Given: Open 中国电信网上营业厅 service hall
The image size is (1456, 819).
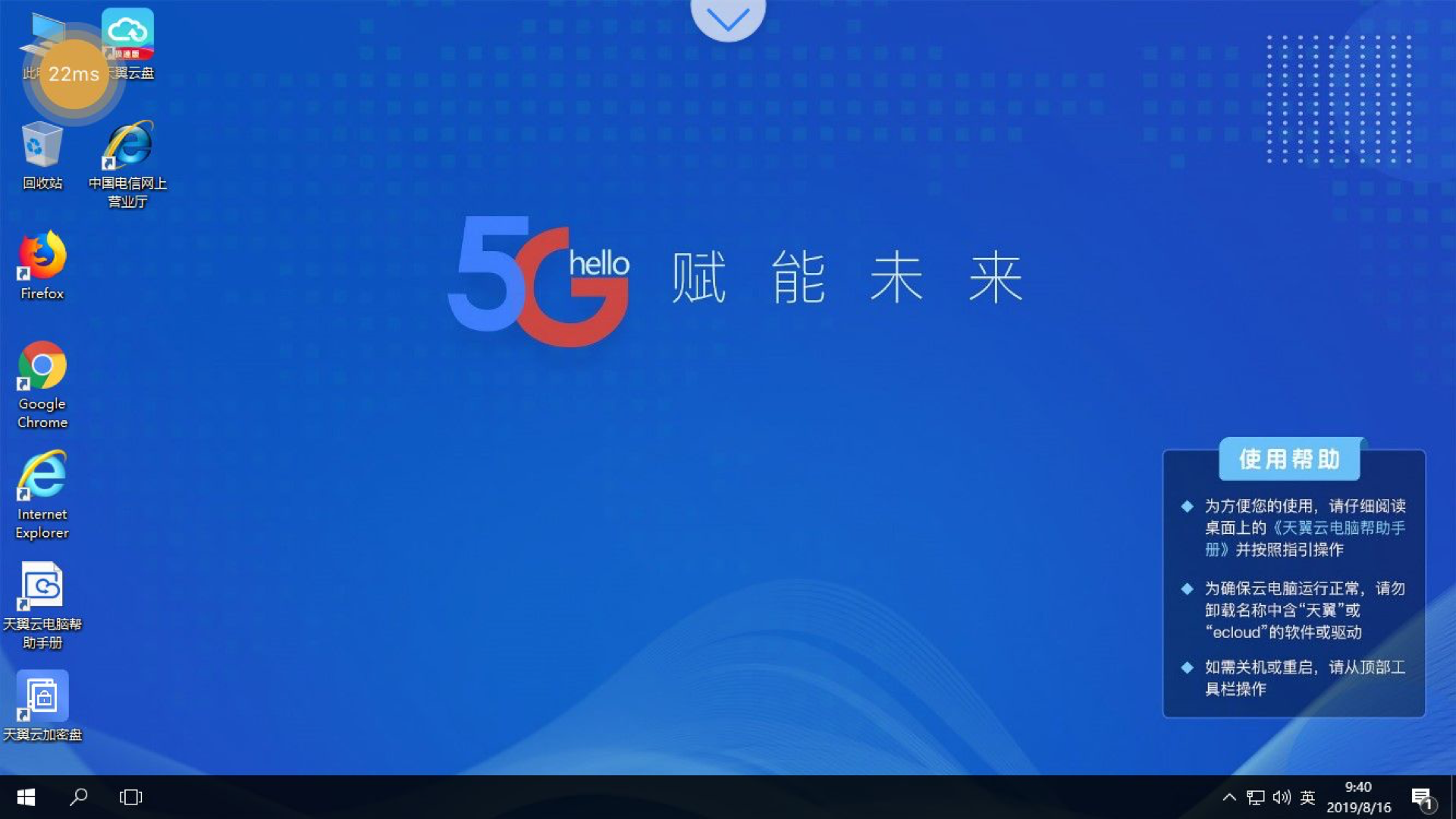Looking at the screenshot, I should 127,159.
